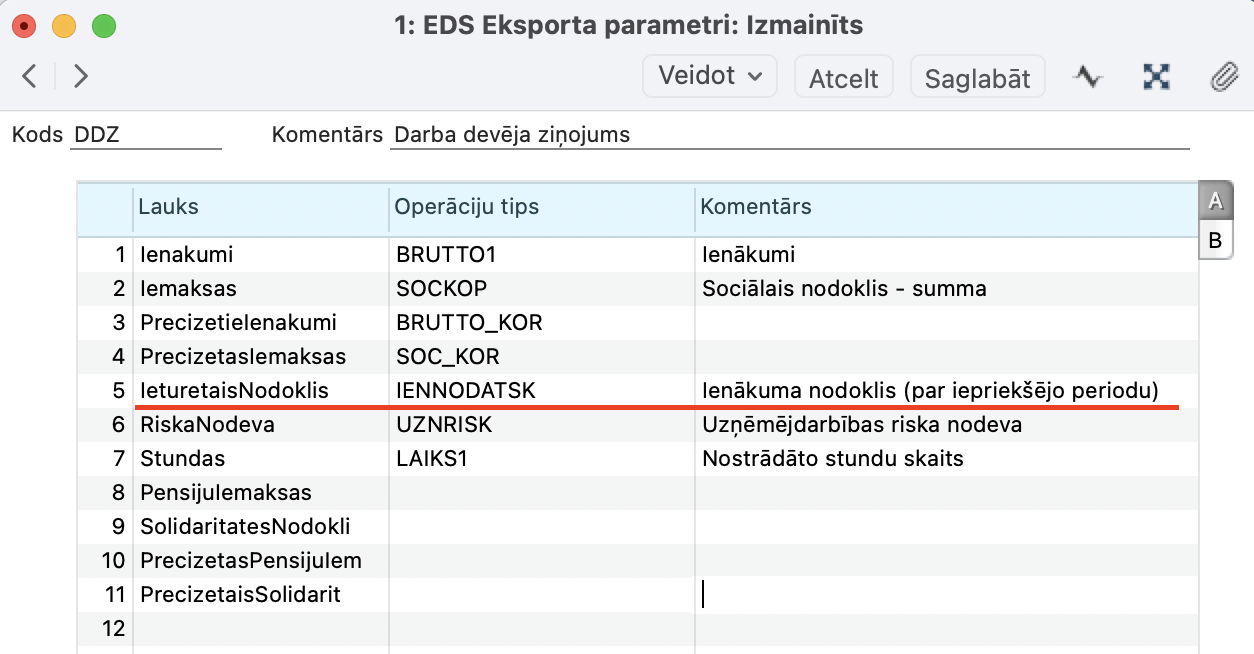Select row number 7
Image resolution: width=1254 pixels, height=654 pixels.
pyautogui.click(x=118, y=459)
